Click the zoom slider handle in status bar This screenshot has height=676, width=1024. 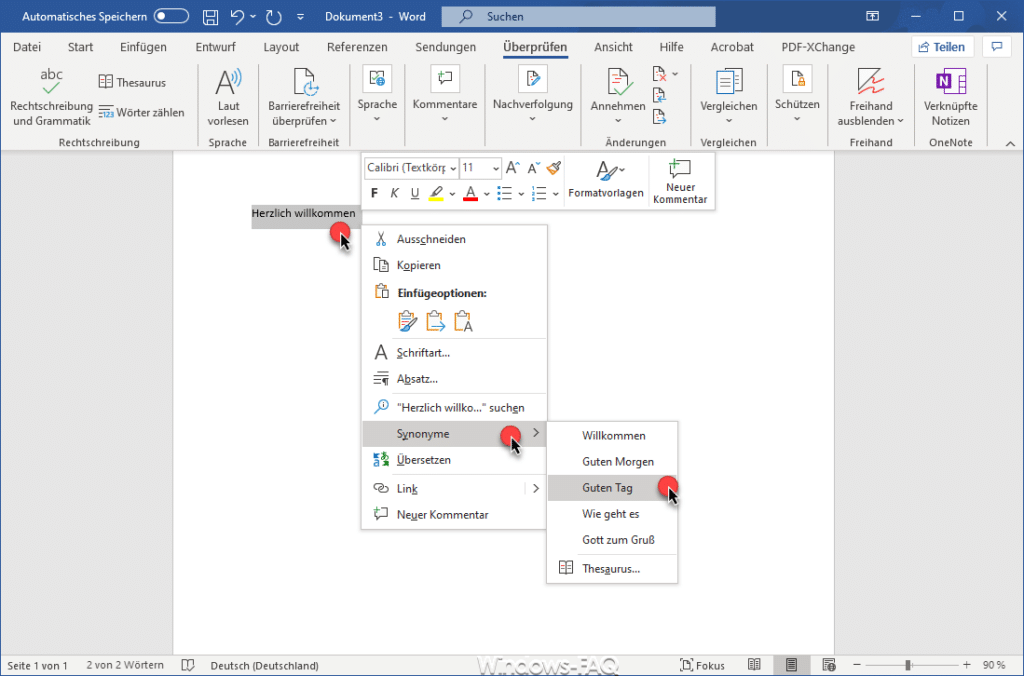click(x=908, y=665)
